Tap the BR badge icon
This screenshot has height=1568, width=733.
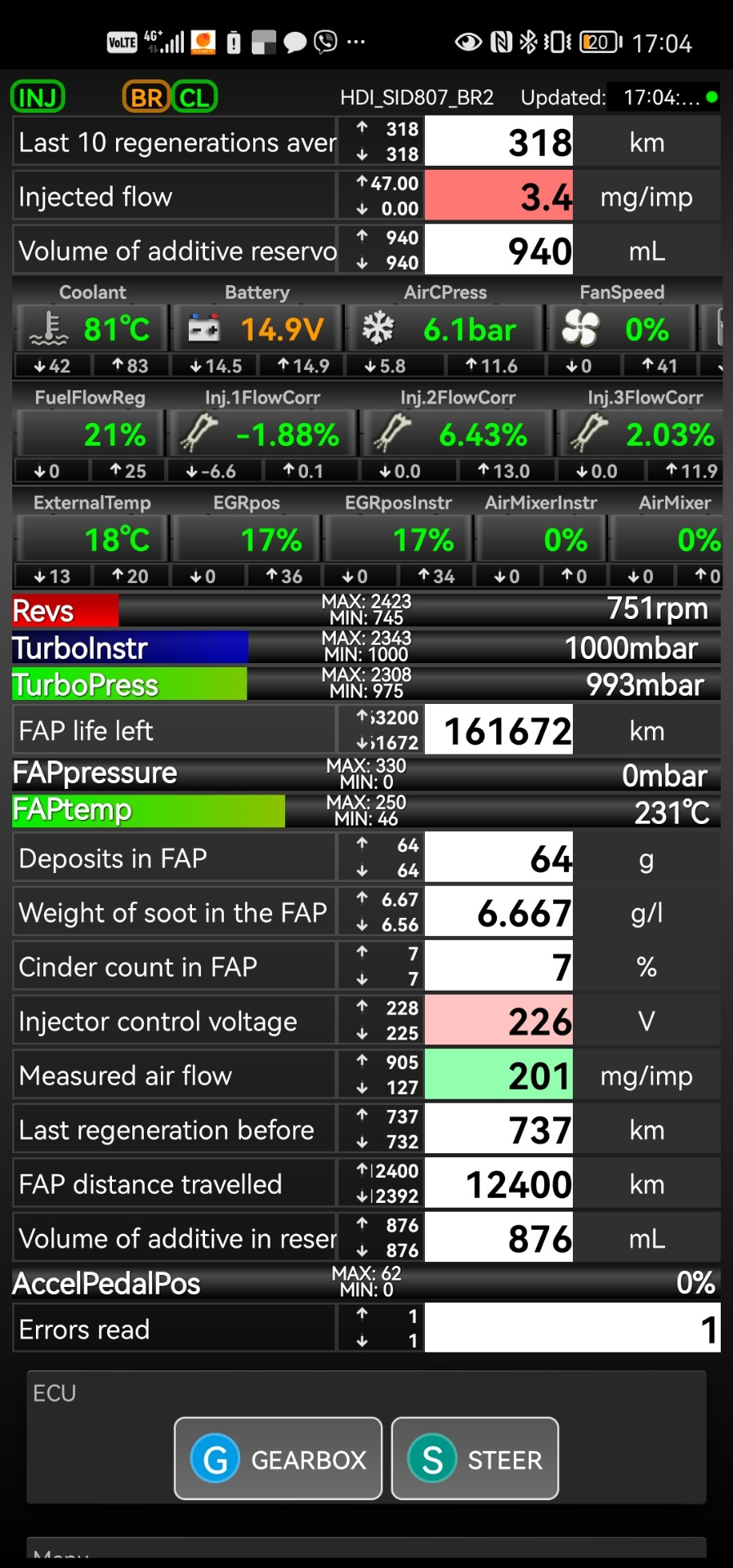tap(145, 97)
